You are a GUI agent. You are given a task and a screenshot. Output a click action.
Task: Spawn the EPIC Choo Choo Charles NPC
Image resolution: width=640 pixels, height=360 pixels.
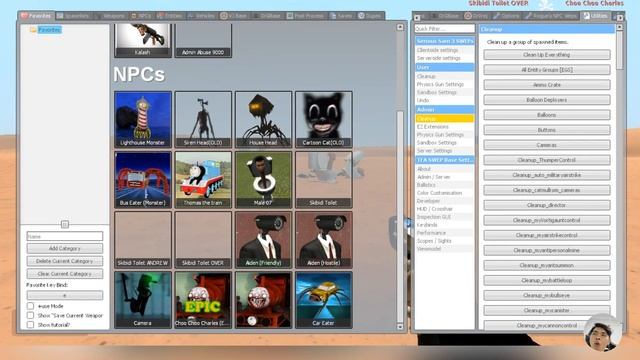(203, 300)
